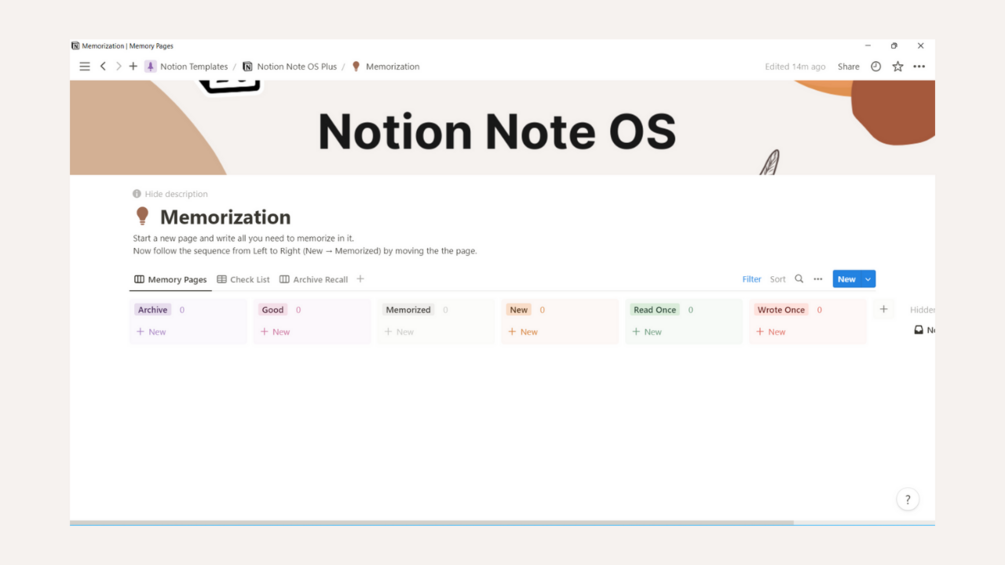Click Archive column count 0
1005x565 pixels.
(x=182, y=309)
